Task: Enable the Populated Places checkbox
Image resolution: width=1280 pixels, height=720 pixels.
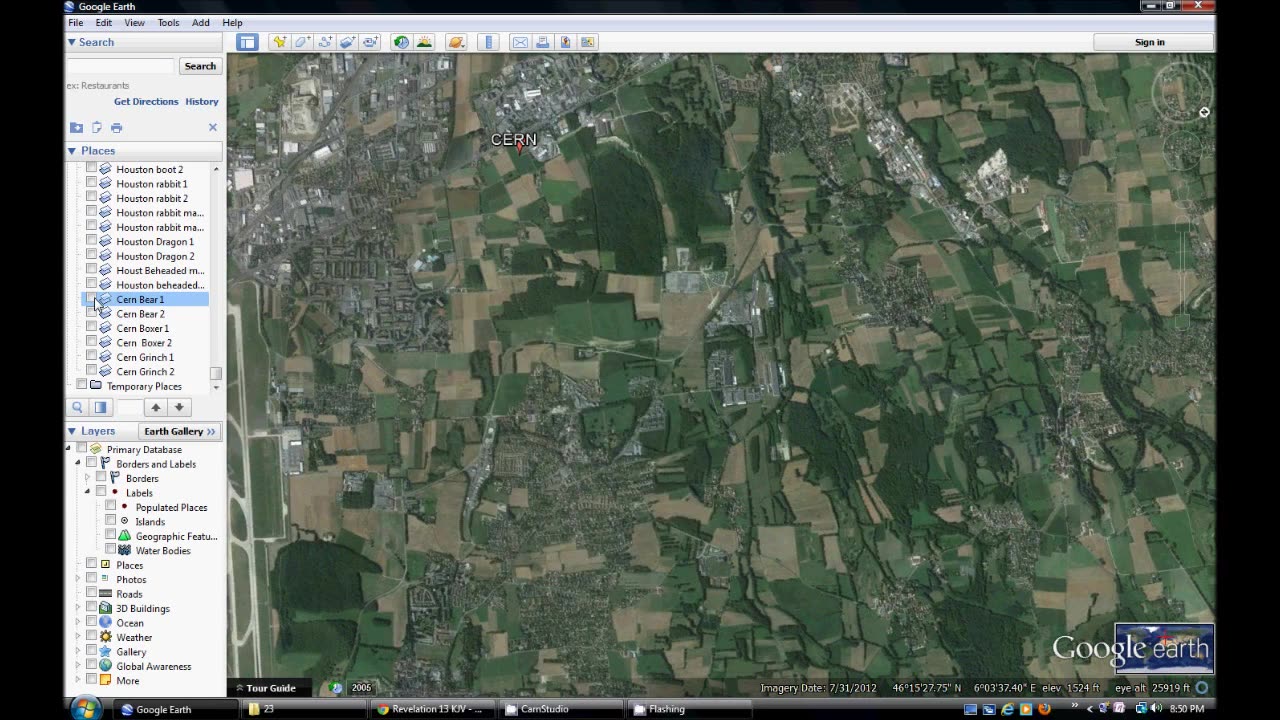Action: click(x=111, y=507)
